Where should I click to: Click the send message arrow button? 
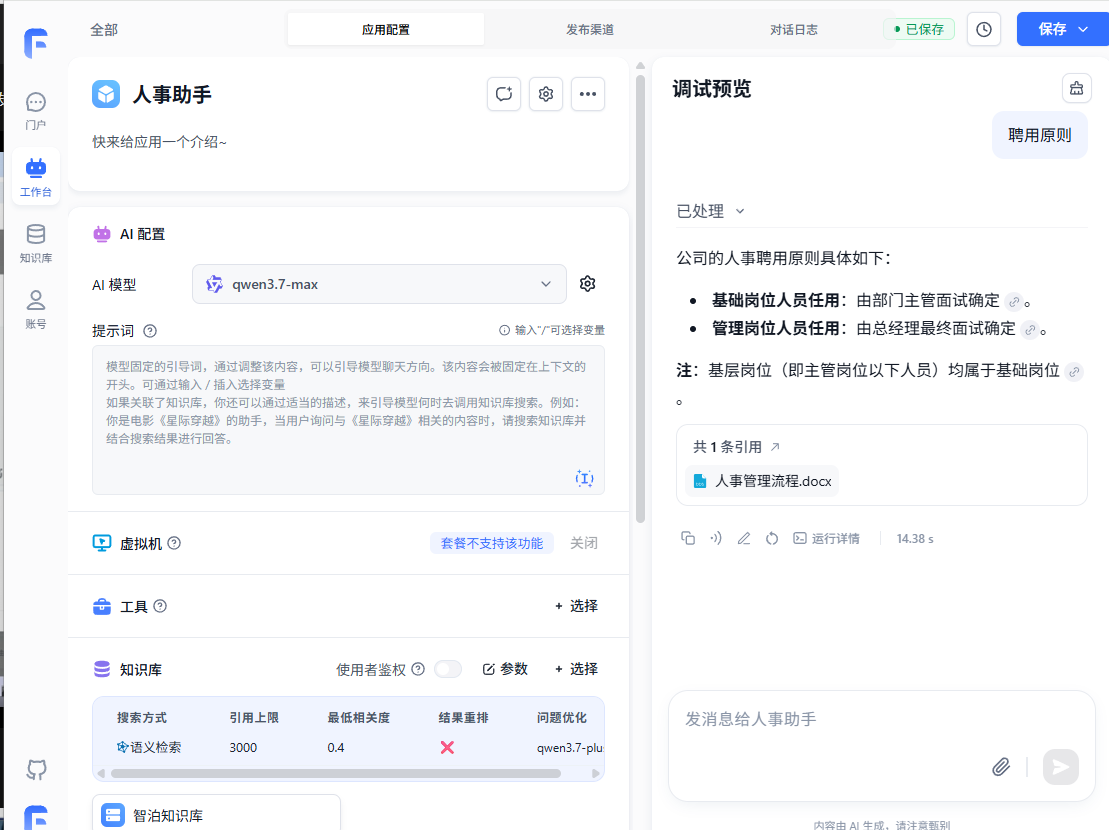(1061, 767)
